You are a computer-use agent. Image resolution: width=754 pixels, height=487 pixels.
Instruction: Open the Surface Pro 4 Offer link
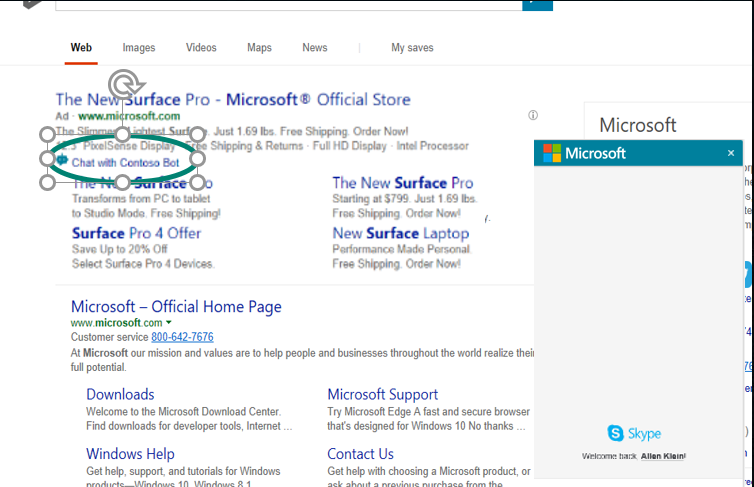(136, 233)
